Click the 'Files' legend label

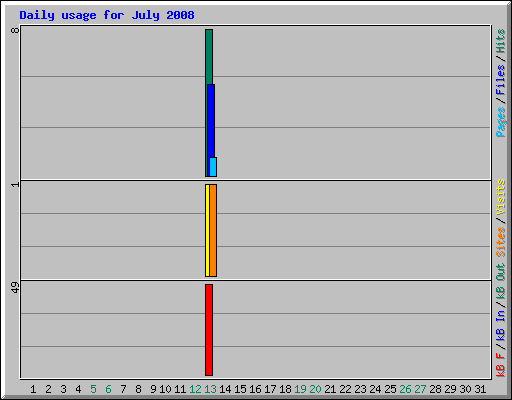coord(500,80)
